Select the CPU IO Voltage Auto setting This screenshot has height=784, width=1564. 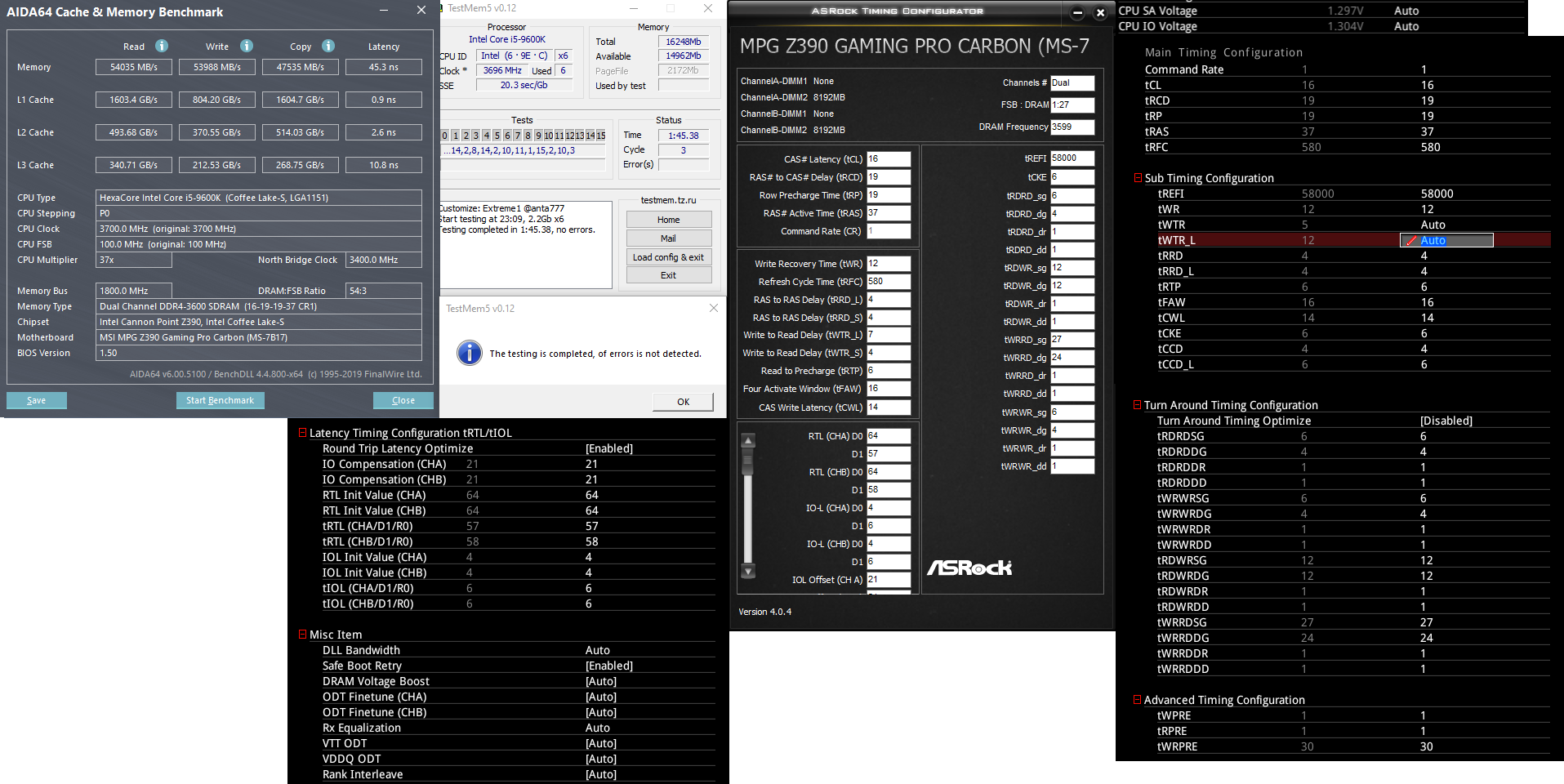pos(1406,26)
